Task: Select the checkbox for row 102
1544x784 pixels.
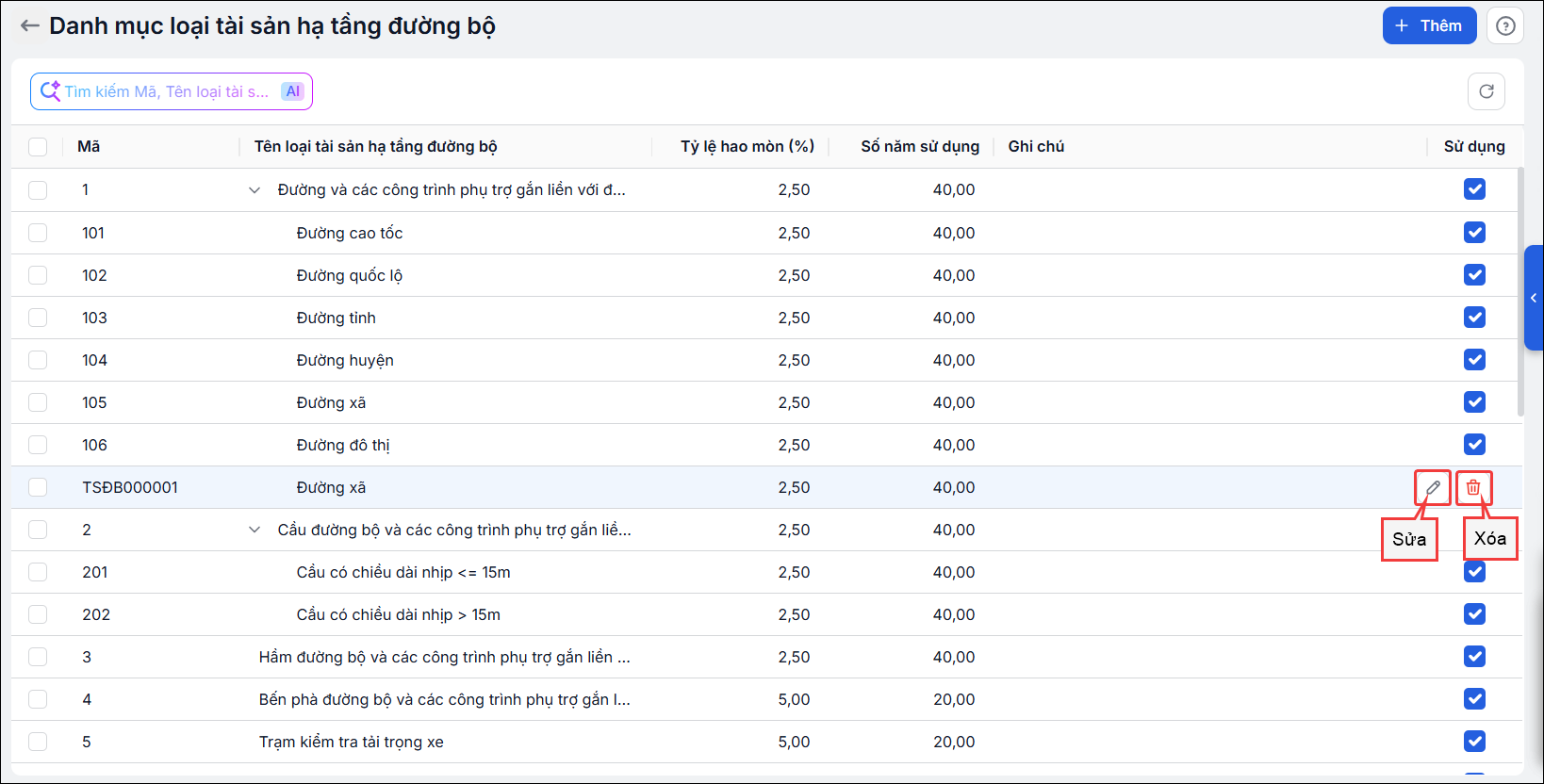Action: click(38, 275)
